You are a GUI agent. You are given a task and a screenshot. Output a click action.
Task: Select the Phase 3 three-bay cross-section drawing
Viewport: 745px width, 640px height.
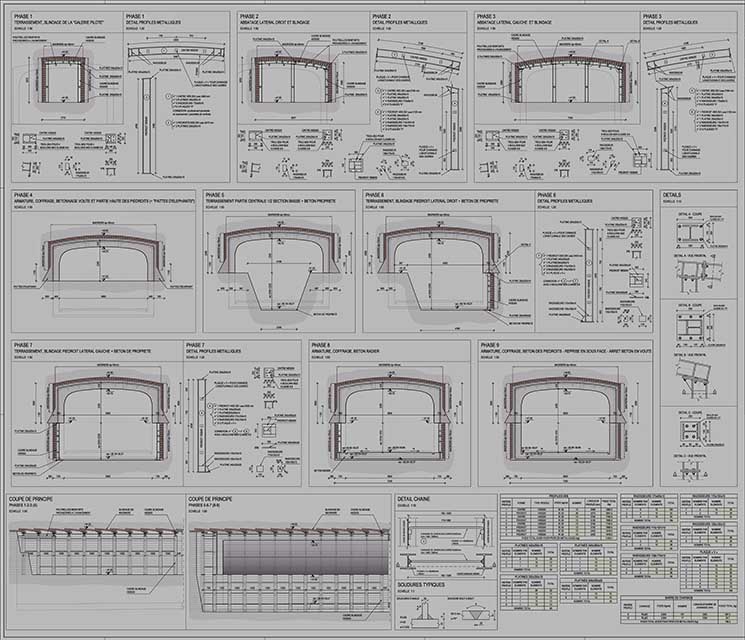click(x=571, y=81)
